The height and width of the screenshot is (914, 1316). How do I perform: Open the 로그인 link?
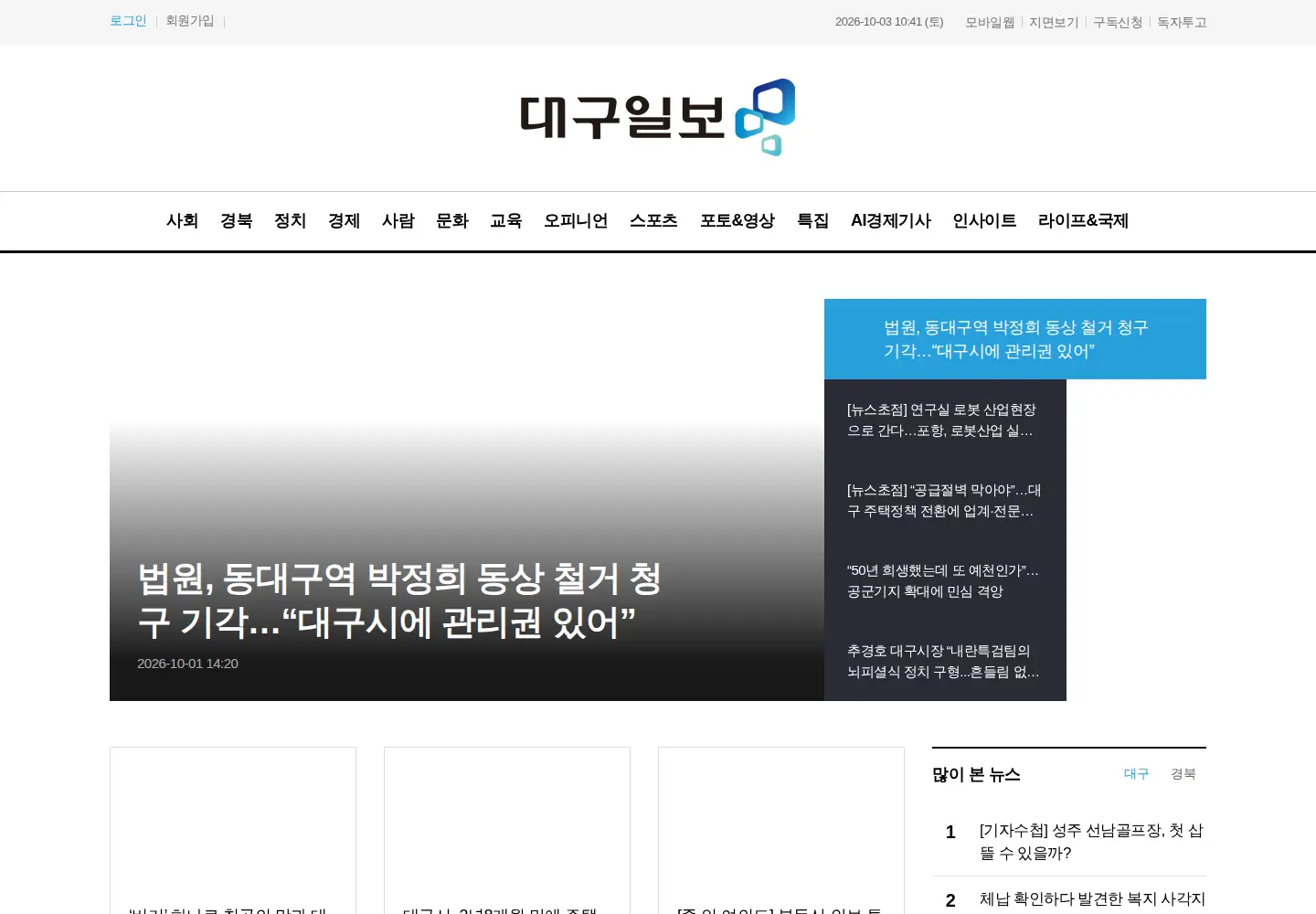pos(128,21)
